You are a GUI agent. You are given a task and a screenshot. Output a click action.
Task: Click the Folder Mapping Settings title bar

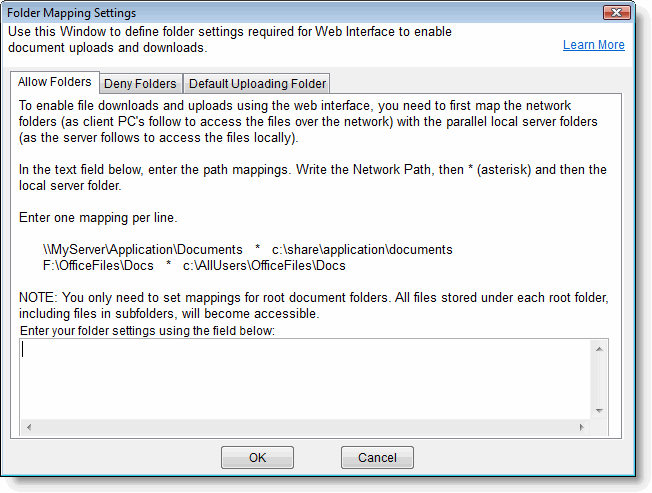(300, 12)
